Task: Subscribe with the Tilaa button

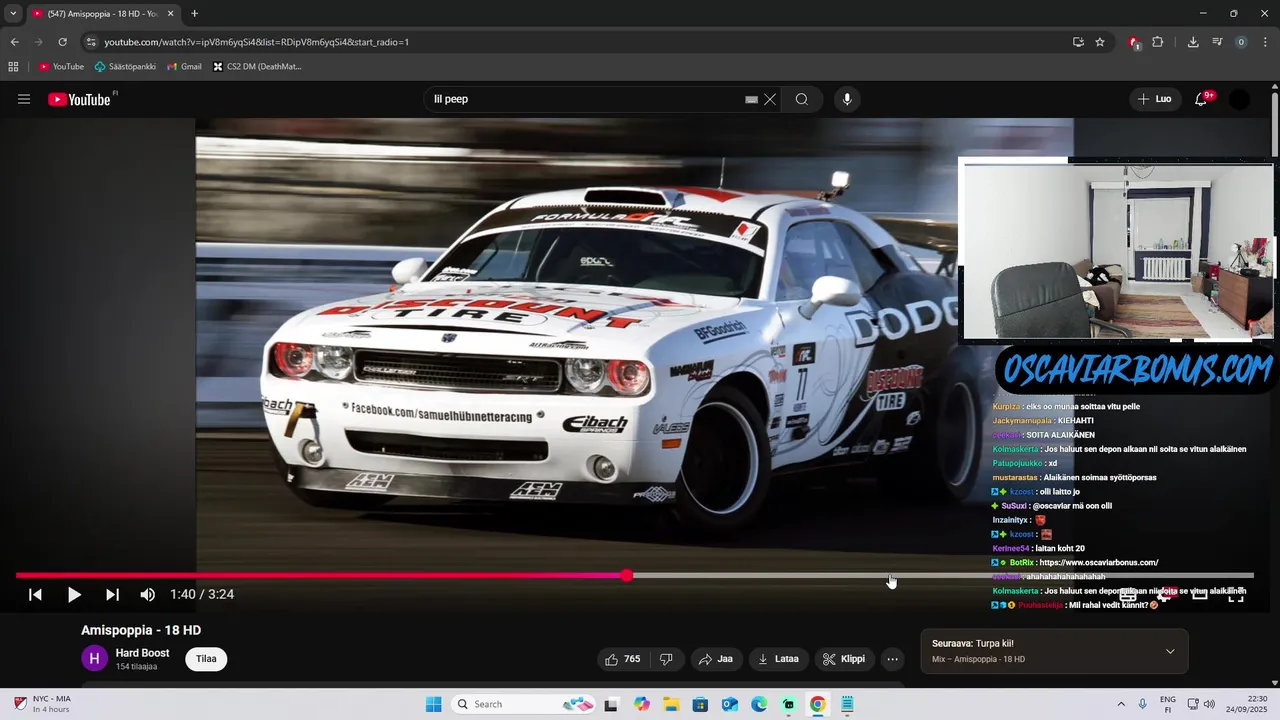Action: coord(206,659)
